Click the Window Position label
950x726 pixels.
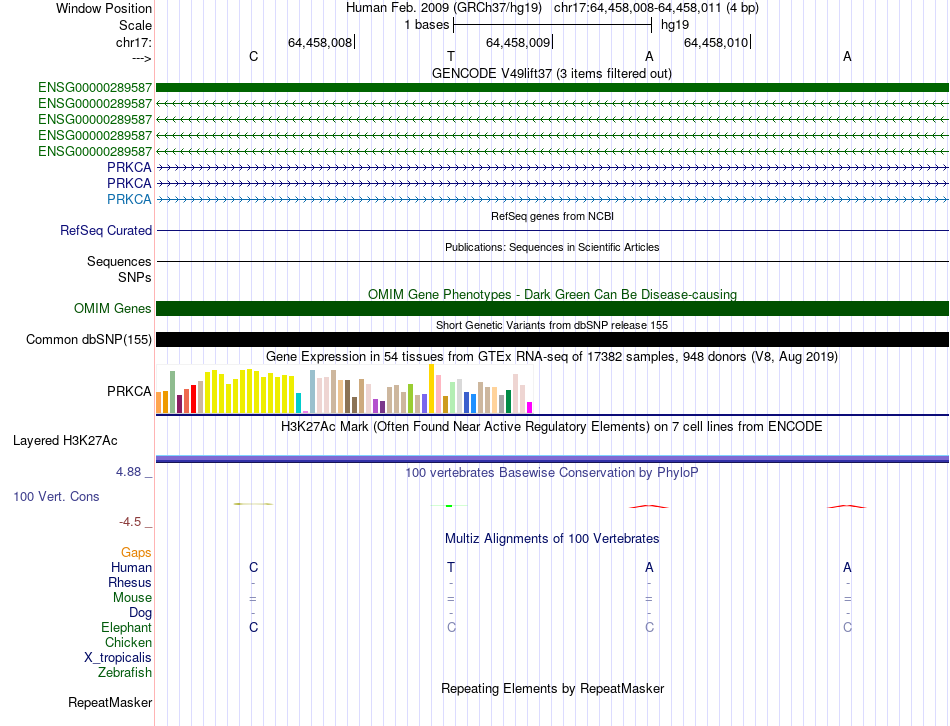(x=104, y=8)
